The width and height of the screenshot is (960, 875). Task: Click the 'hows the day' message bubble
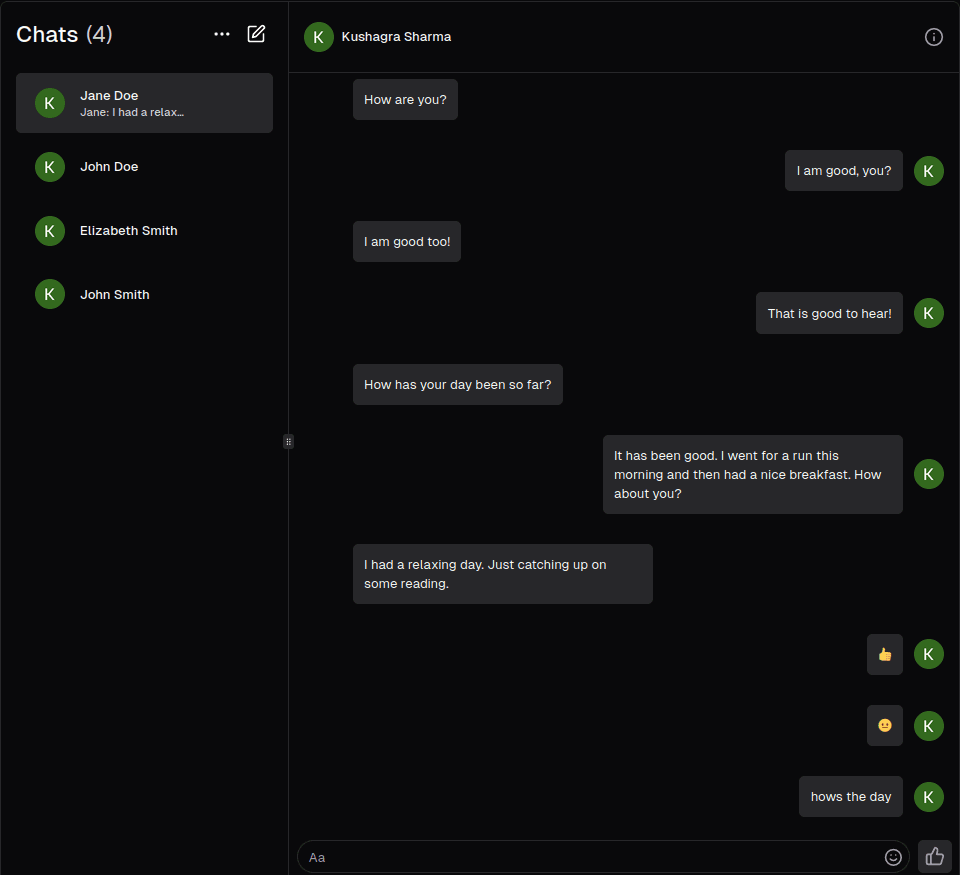[850, 796]
